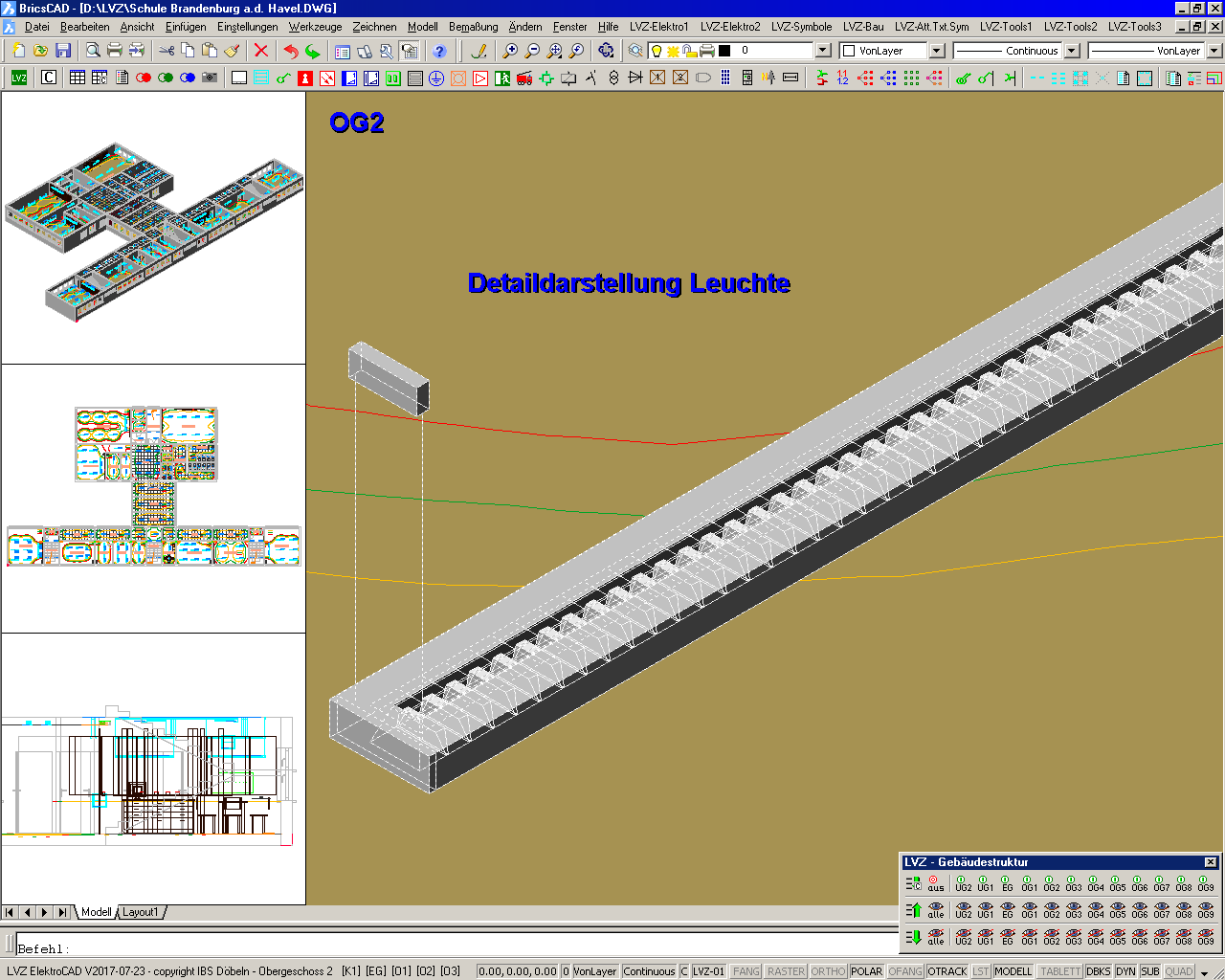Click the diode symbol icon
The image size is (1225, 980).
[635, 78]
